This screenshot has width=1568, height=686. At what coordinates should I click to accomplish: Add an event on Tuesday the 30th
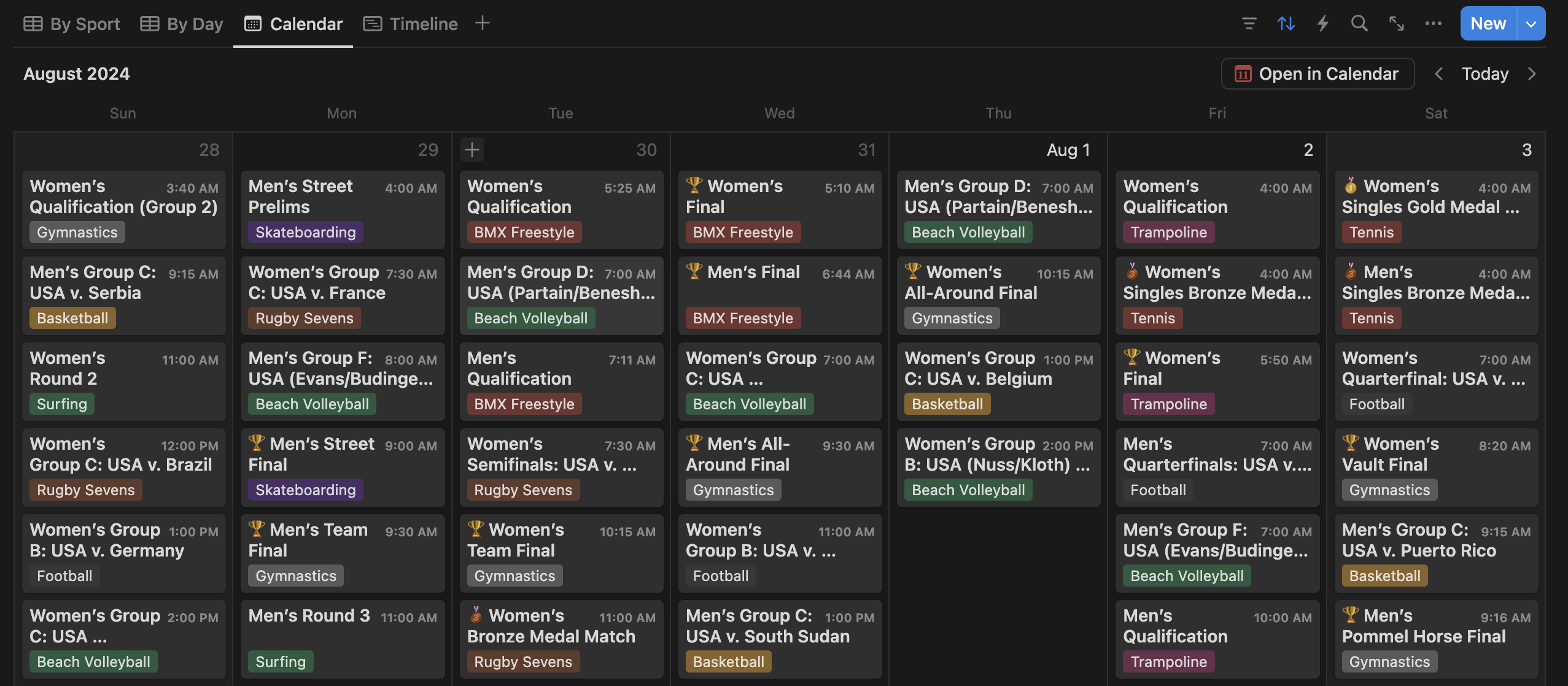(472, 149)
